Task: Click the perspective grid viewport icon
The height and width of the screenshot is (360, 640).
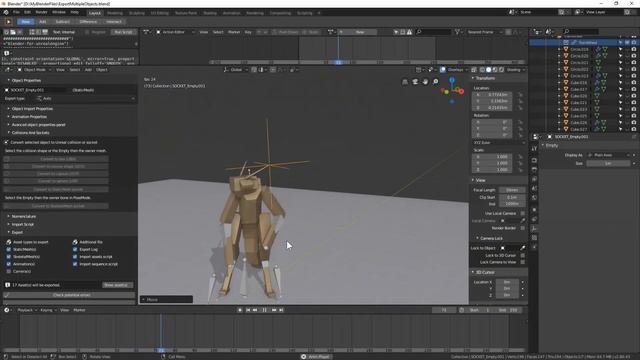Action: tap(405, 82)
